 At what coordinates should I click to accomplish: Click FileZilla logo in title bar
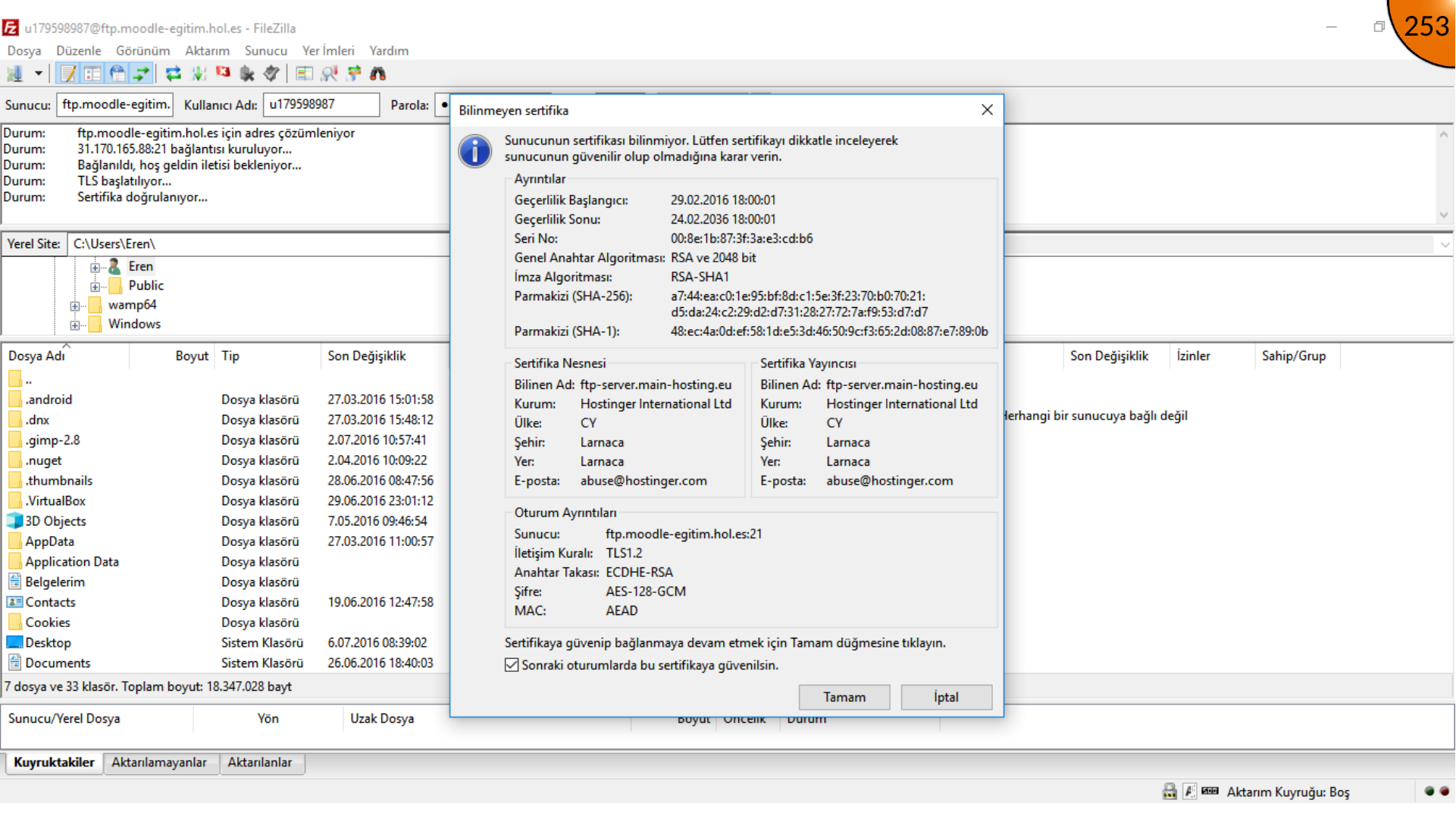11,28
